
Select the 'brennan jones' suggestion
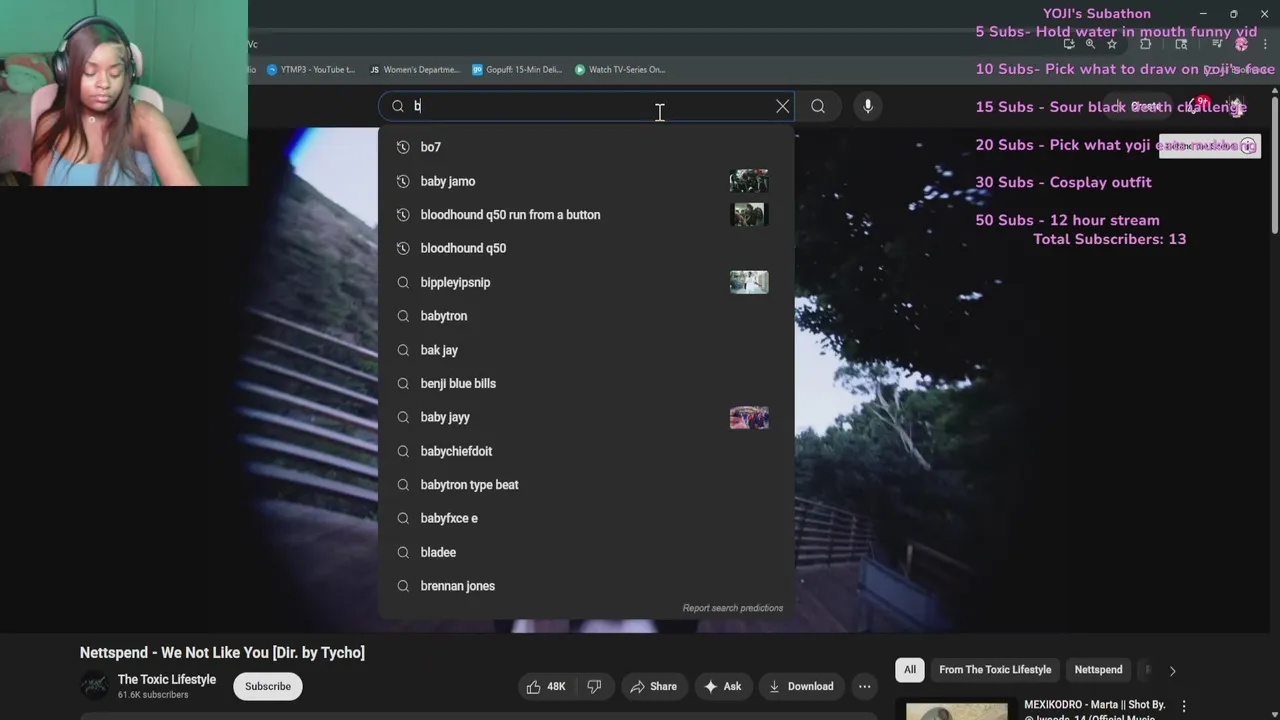586,586
